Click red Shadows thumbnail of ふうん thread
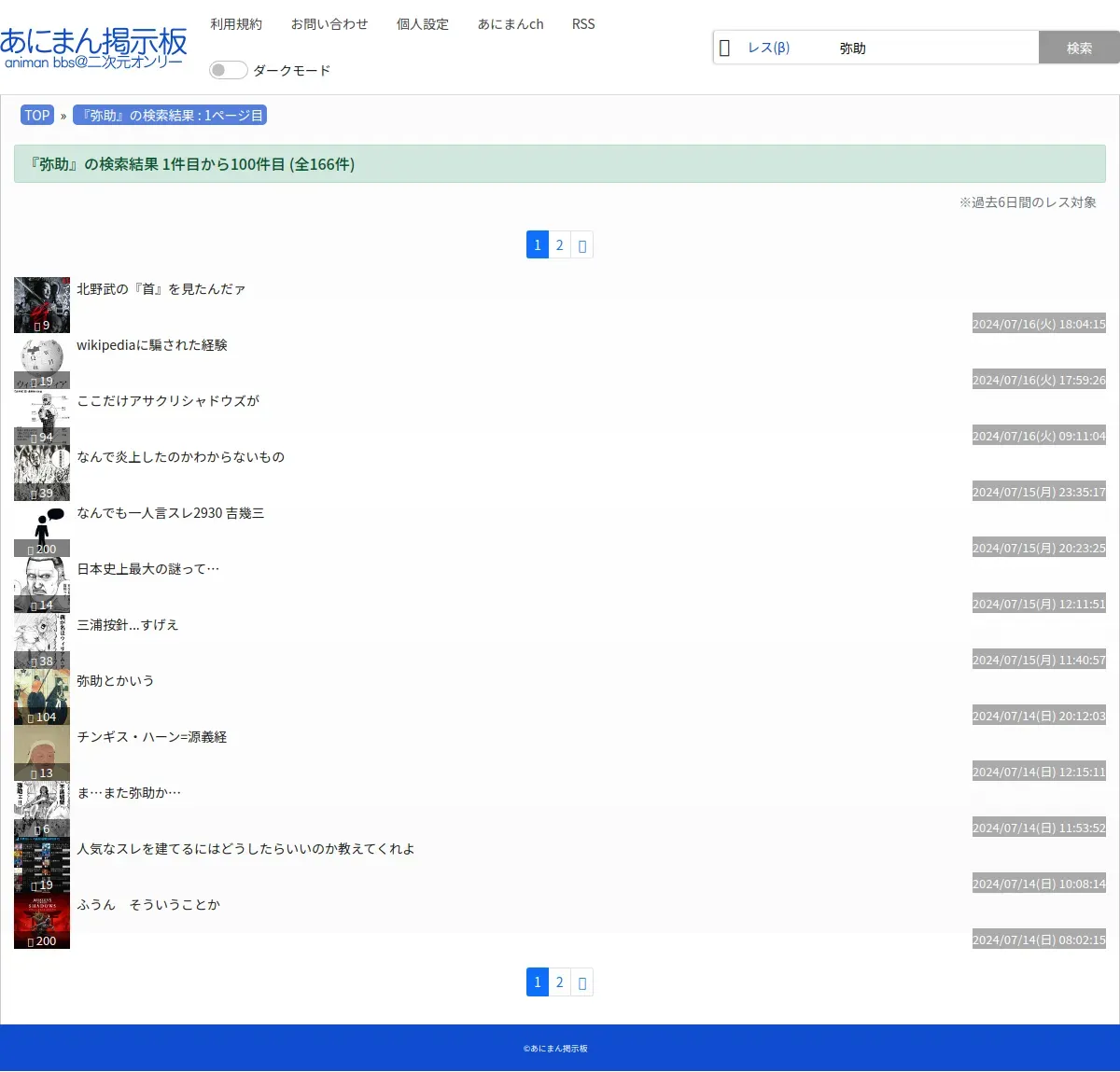This screenshot has height=1072, width=1120. pos(42,921)
